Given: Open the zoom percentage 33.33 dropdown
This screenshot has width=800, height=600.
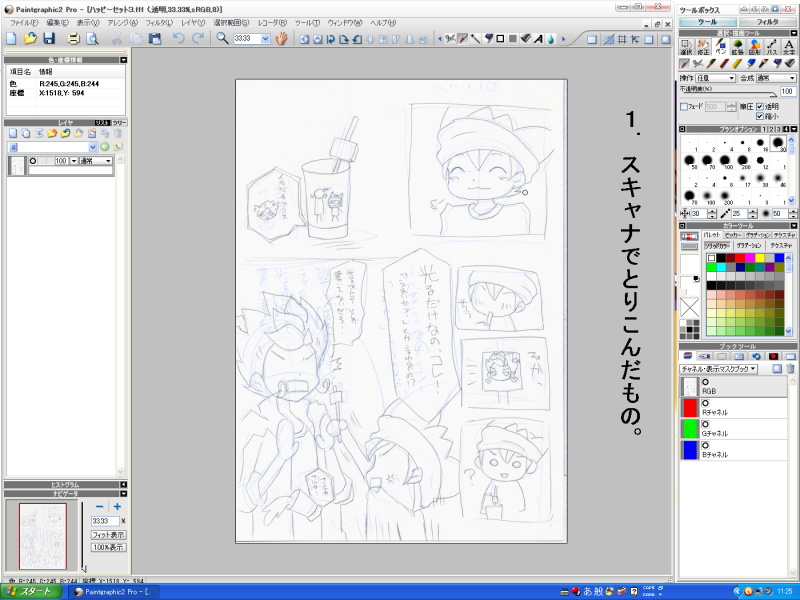Looking at the screenshot, I should pyautogui.click(x=265, y=39).
